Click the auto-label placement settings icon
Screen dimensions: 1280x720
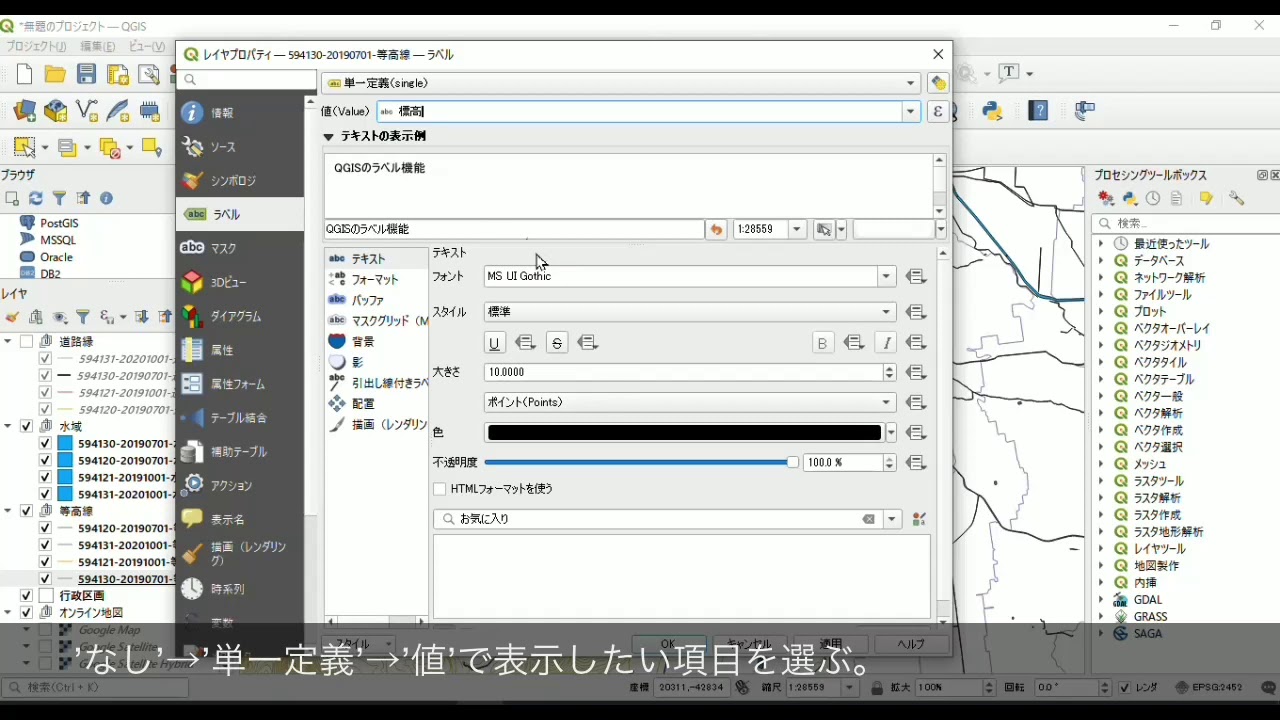938,83
